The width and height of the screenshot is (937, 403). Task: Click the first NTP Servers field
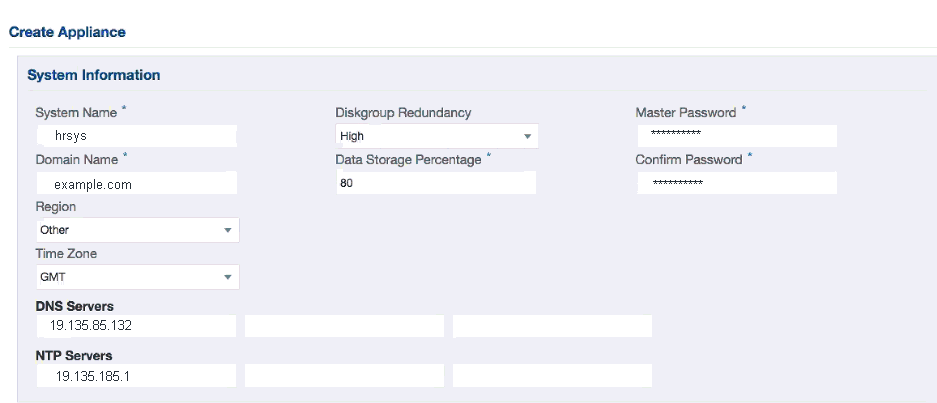tap(135, 376)
